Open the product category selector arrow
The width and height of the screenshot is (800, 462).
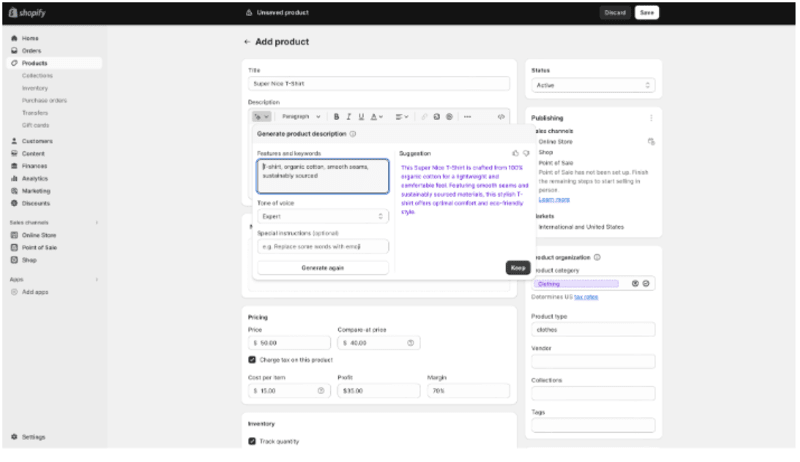(x=646, y=284)
